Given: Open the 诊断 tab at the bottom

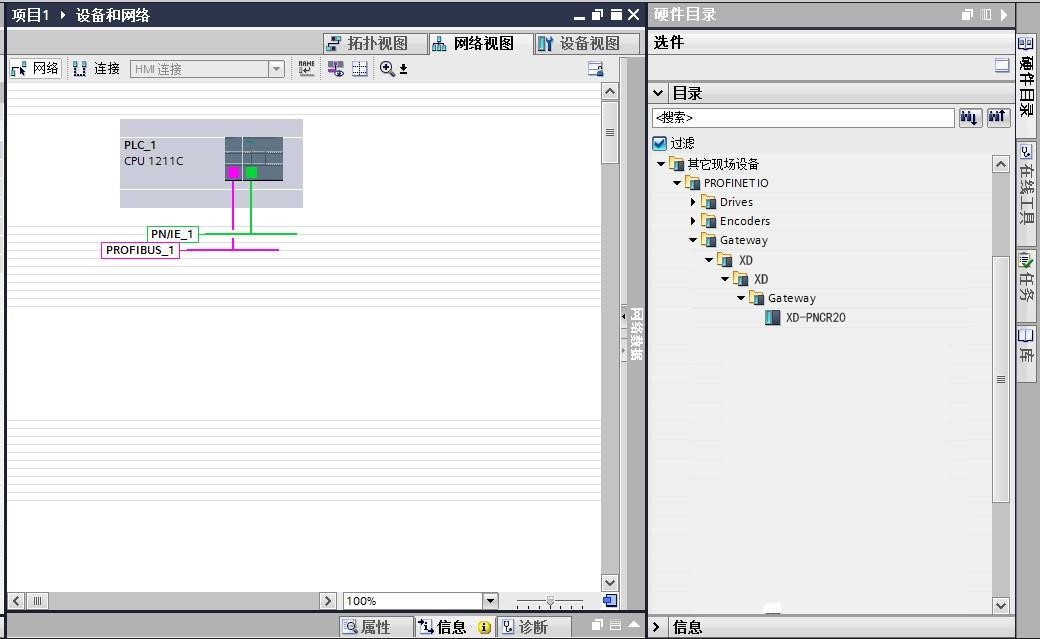Looking at the screenshot, I should pos(535,626).
